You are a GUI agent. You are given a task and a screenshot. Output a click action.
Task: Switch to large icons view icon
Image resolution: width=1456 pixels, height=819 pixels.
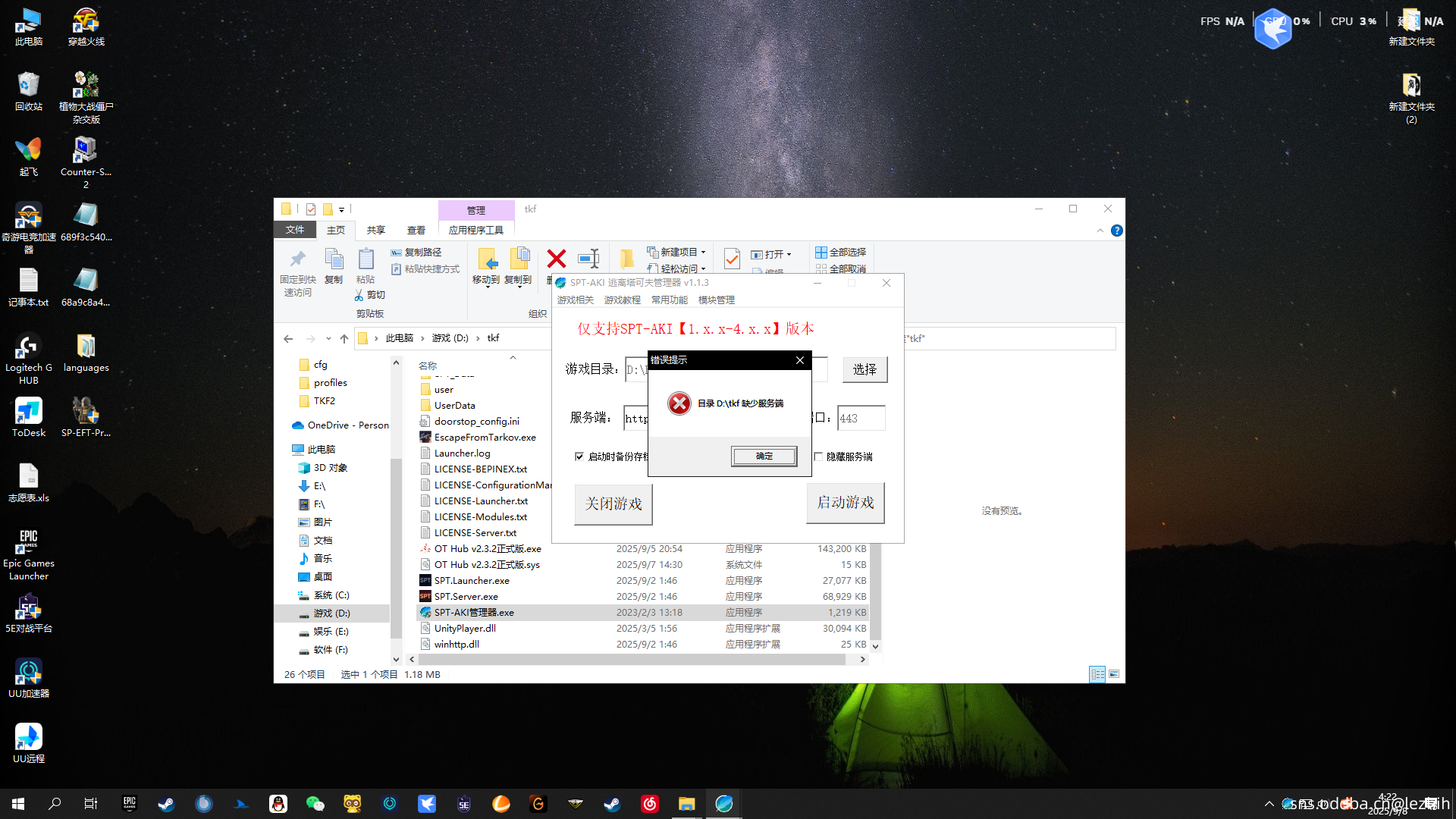[1114, 674]
